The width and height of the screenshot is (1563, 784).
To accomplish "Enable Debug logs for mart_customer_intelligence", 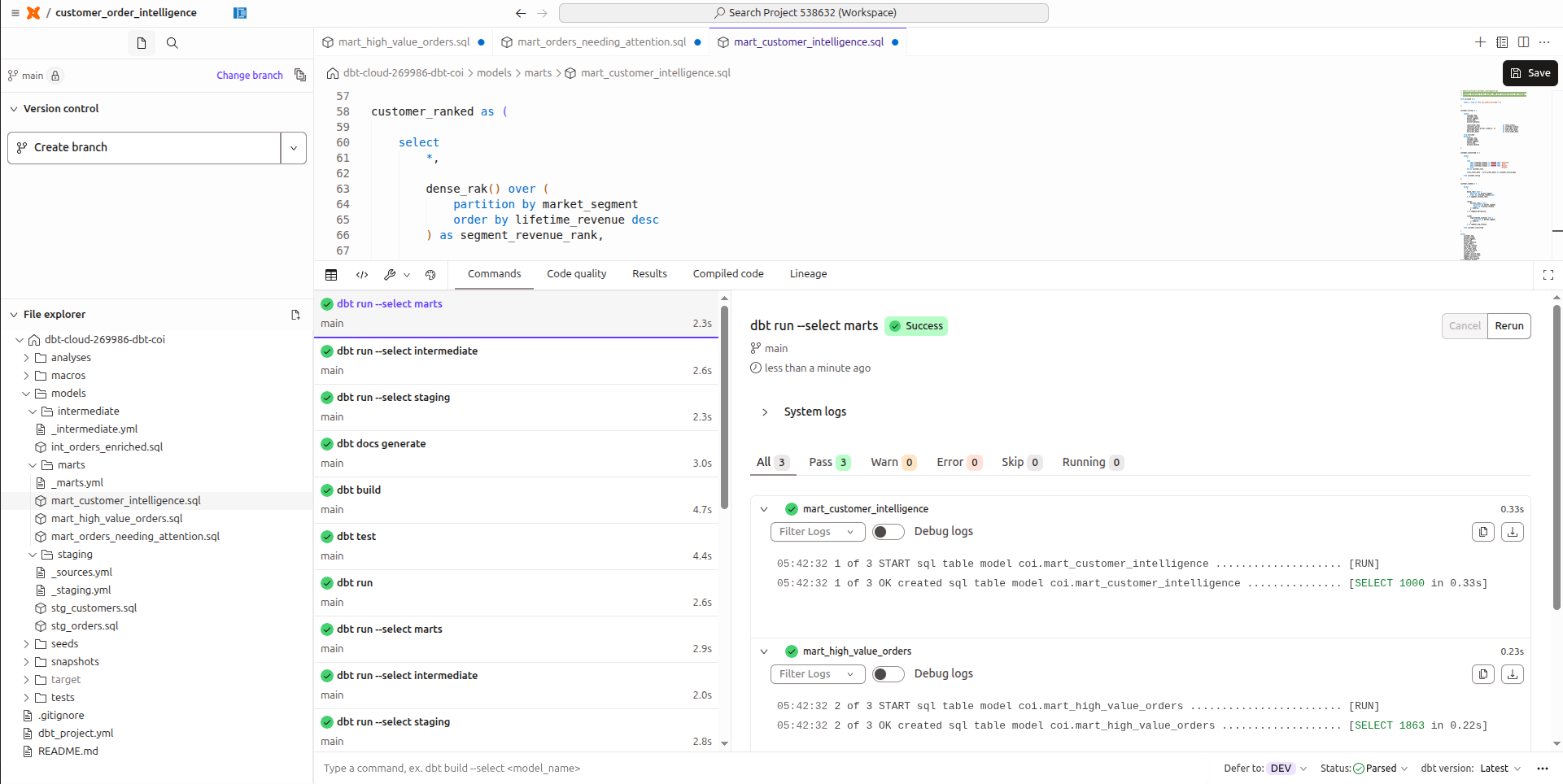I will [888, 532].
